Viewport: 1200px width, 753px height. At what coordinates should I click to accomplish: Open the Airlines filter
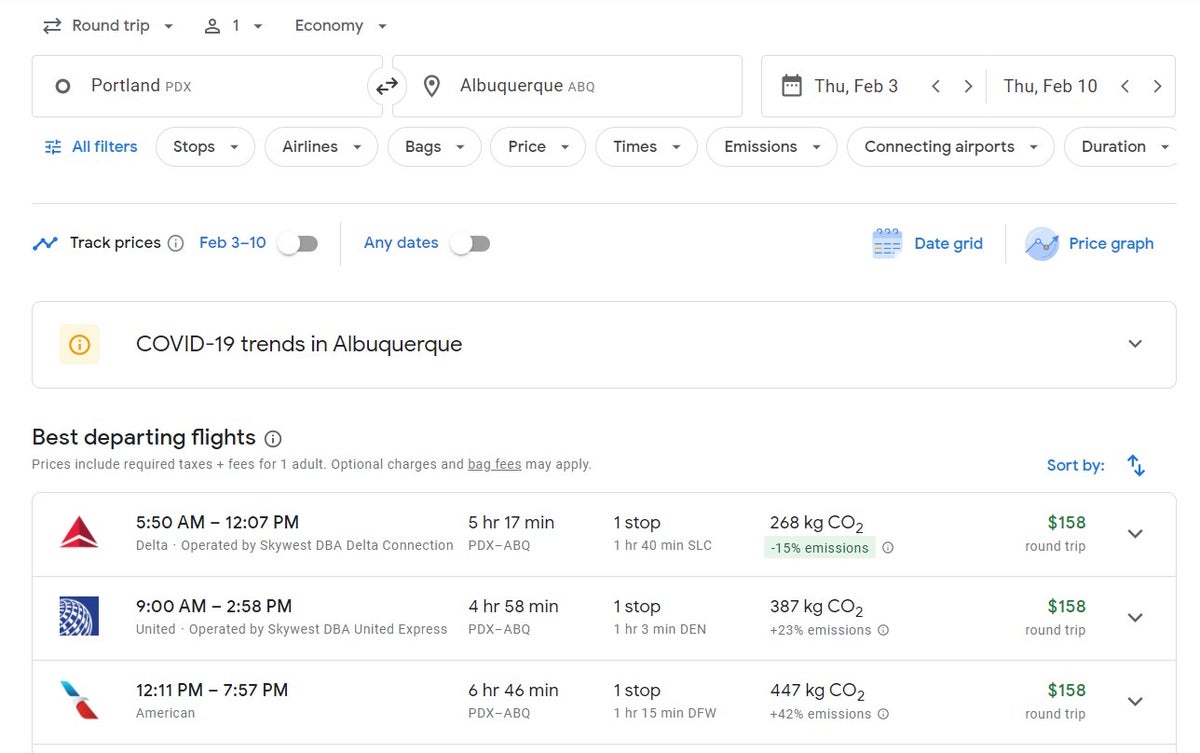[320, 146]
